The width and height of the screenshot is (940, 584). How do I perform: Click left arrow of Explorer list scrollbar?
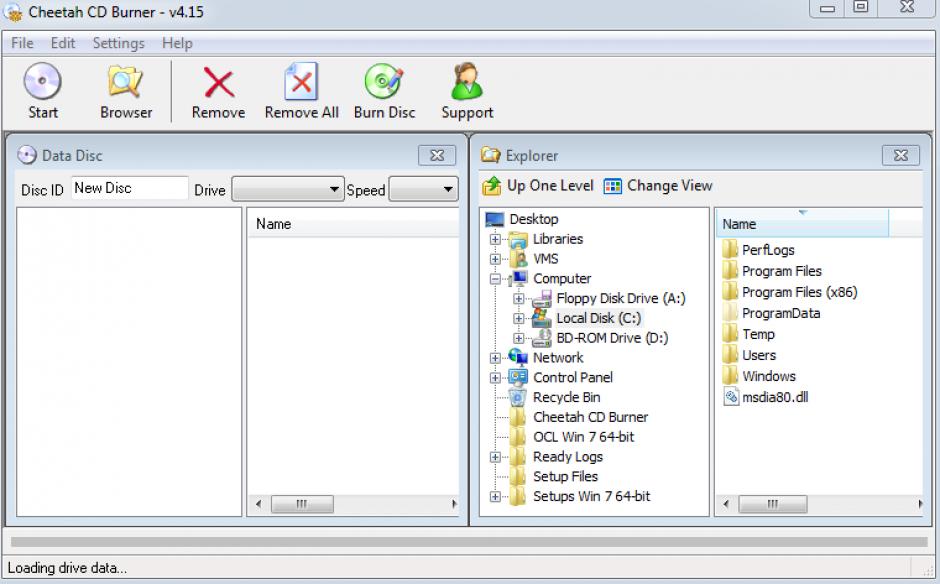(726, 504)
